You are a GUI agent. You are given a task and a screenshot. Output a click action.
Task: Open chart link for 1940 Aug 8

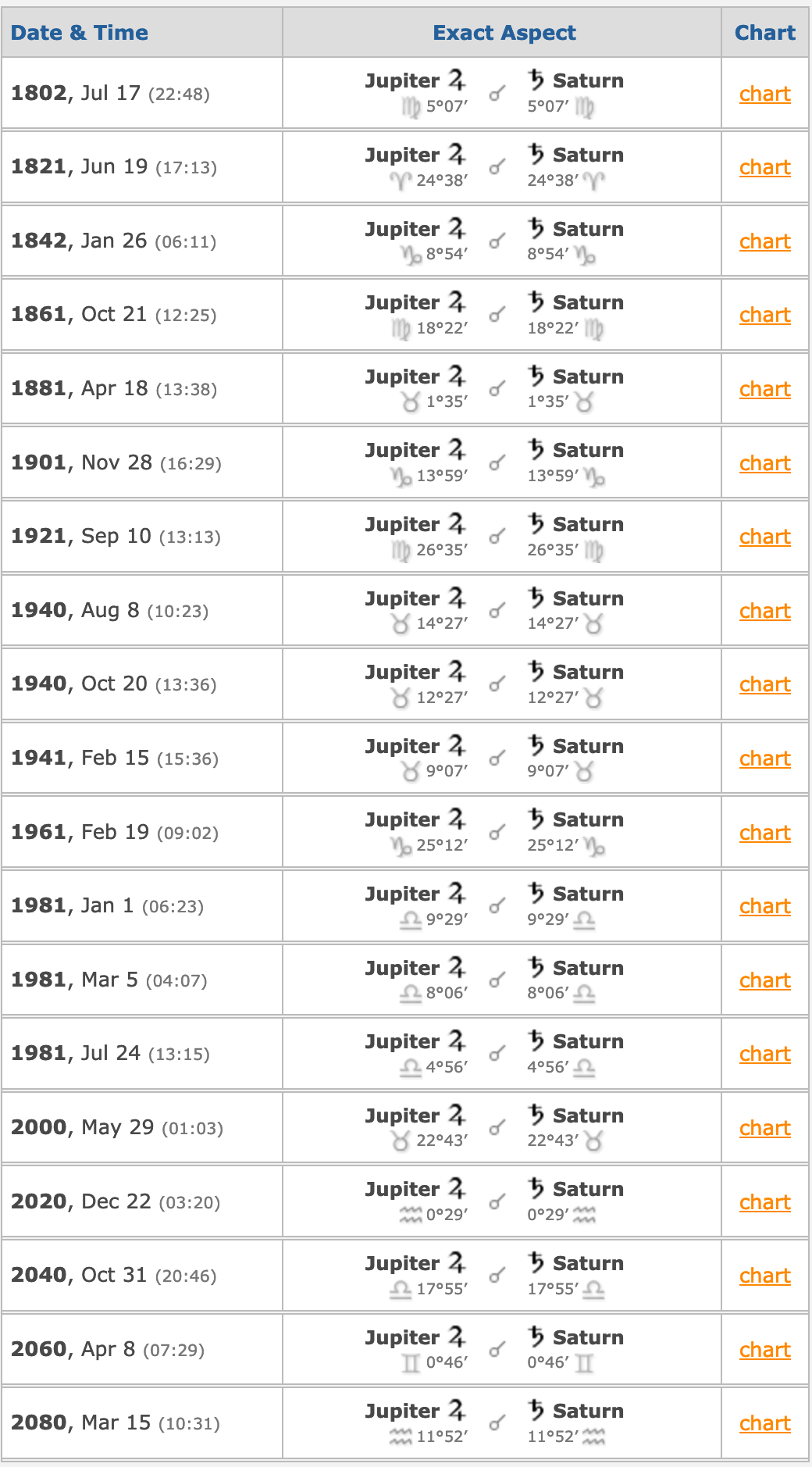click(x=764, y=611)
